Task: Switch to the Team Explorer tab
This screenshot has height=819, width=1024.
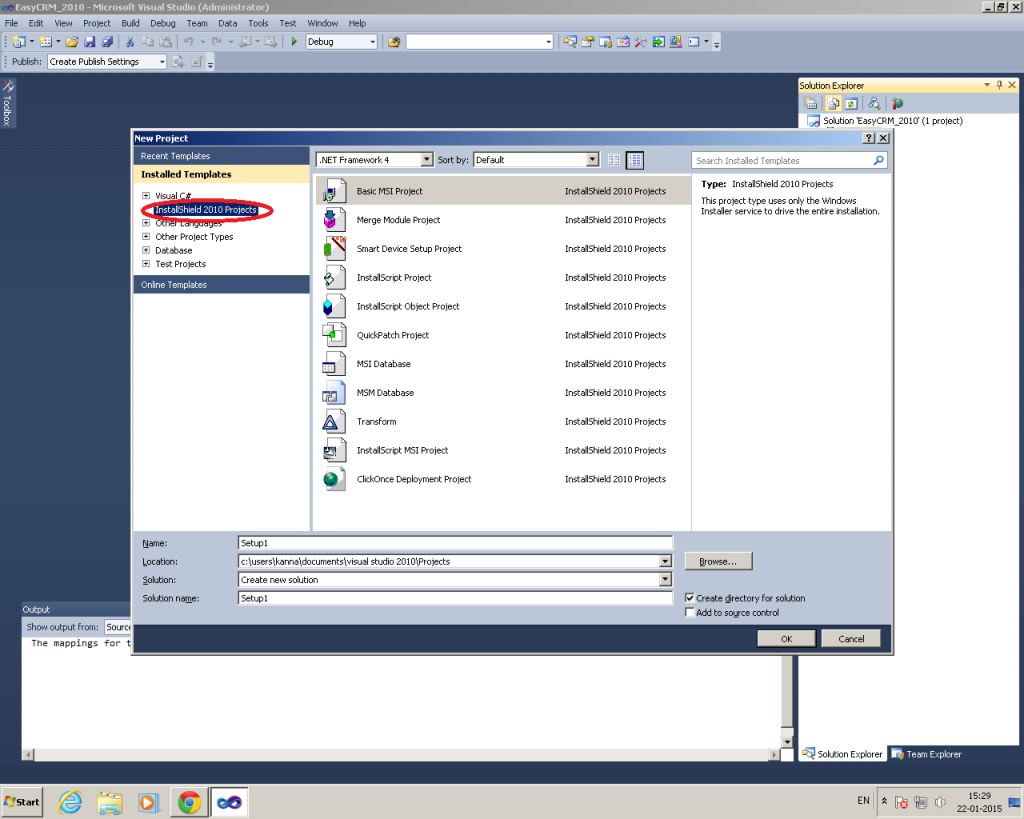Action: (x=927, y=754)
